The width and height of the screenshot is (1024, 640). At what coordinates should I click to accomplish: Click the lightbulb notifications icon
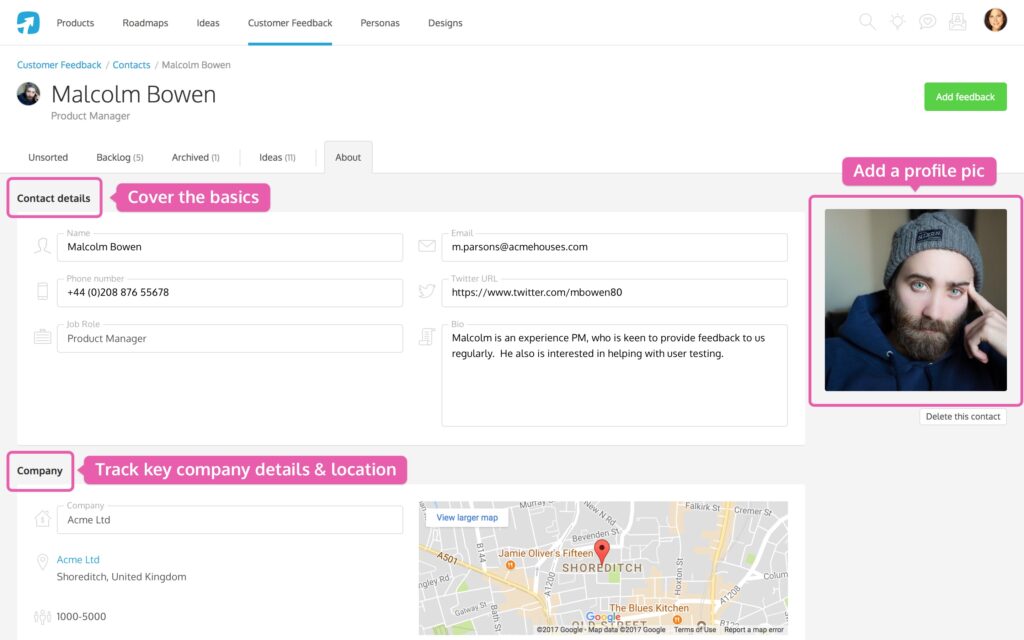point(897,20)
